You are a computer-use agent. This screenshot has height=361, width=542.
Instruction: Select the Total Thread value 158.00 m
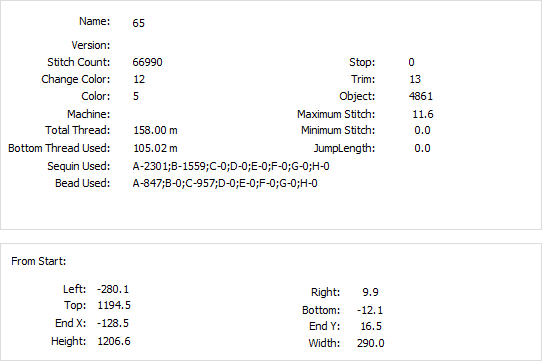click(155, 130)
